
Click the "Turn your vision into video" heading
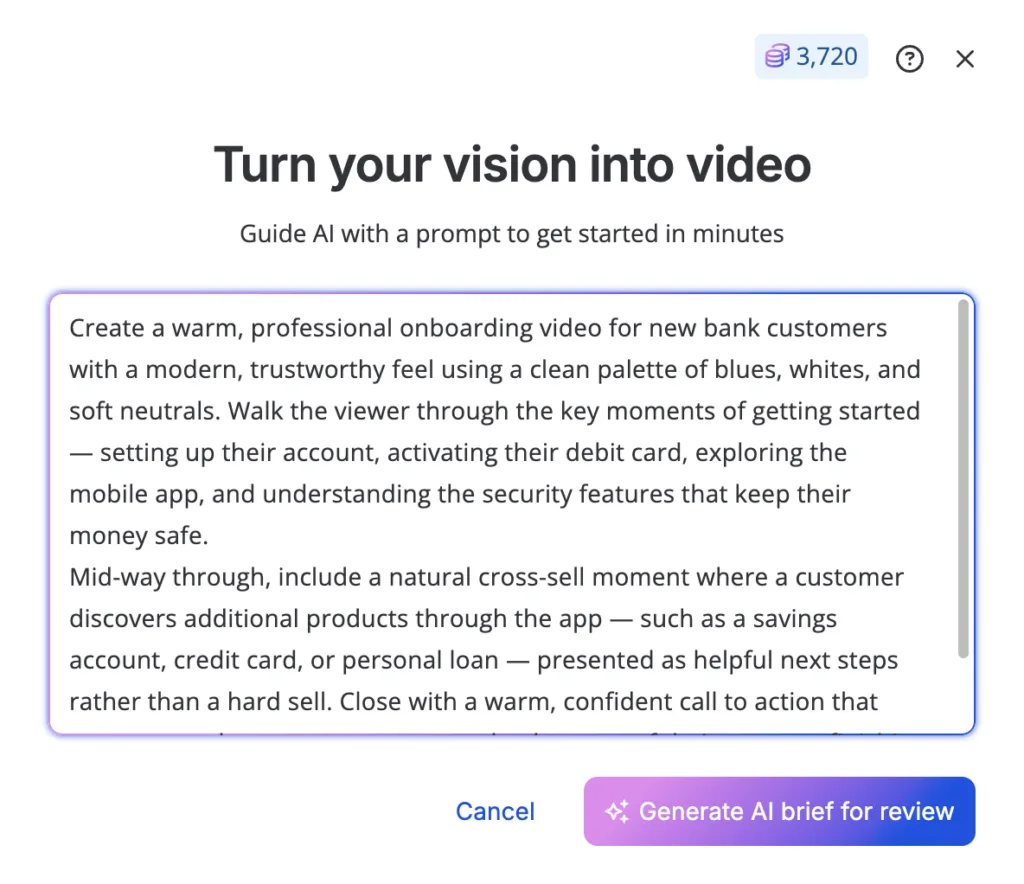coord(512,164)
